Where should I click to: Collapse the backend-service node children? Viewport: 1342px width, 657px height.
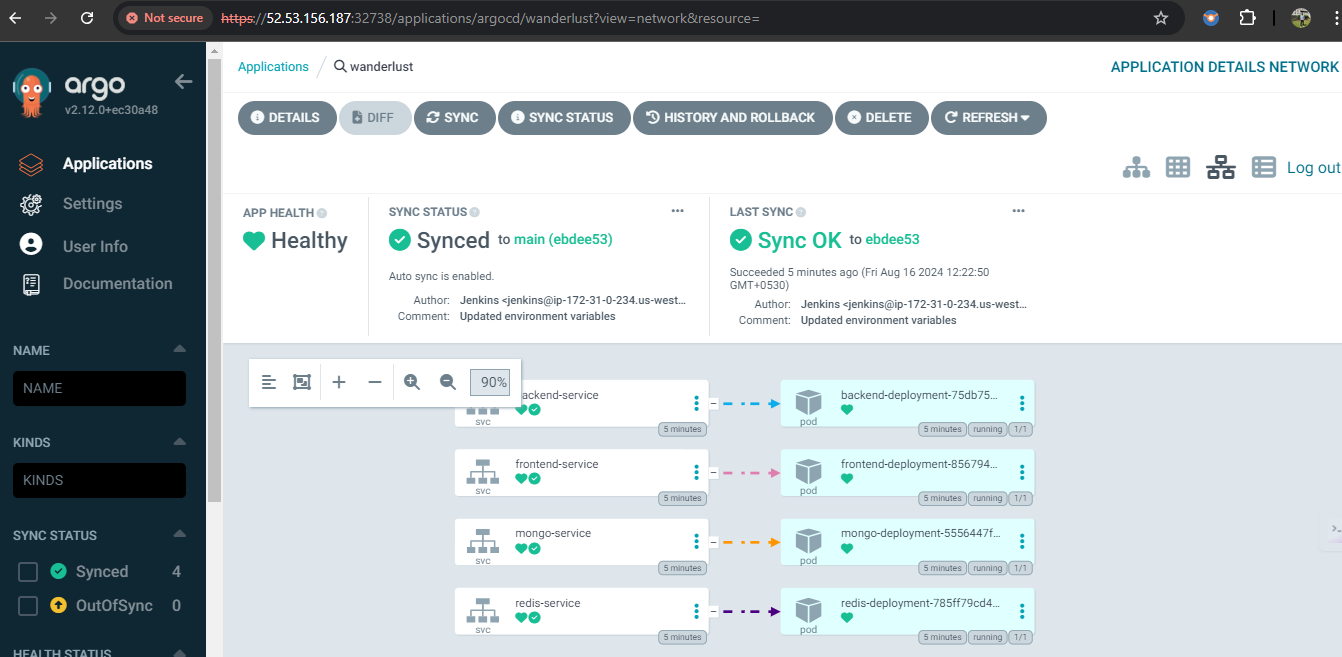click(x=713, y=404)
